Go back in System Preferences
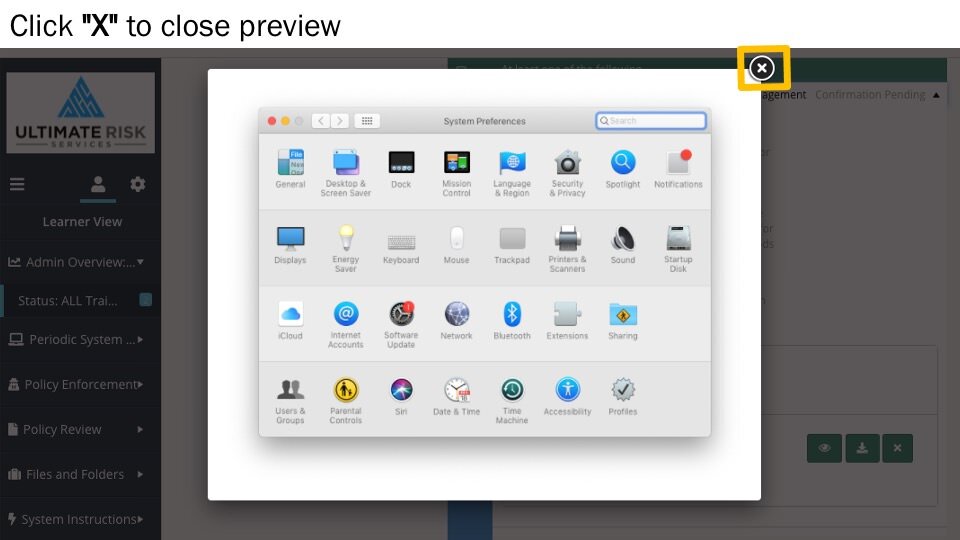The width and height of the screenshot is (960, 540). pos(321,121)
